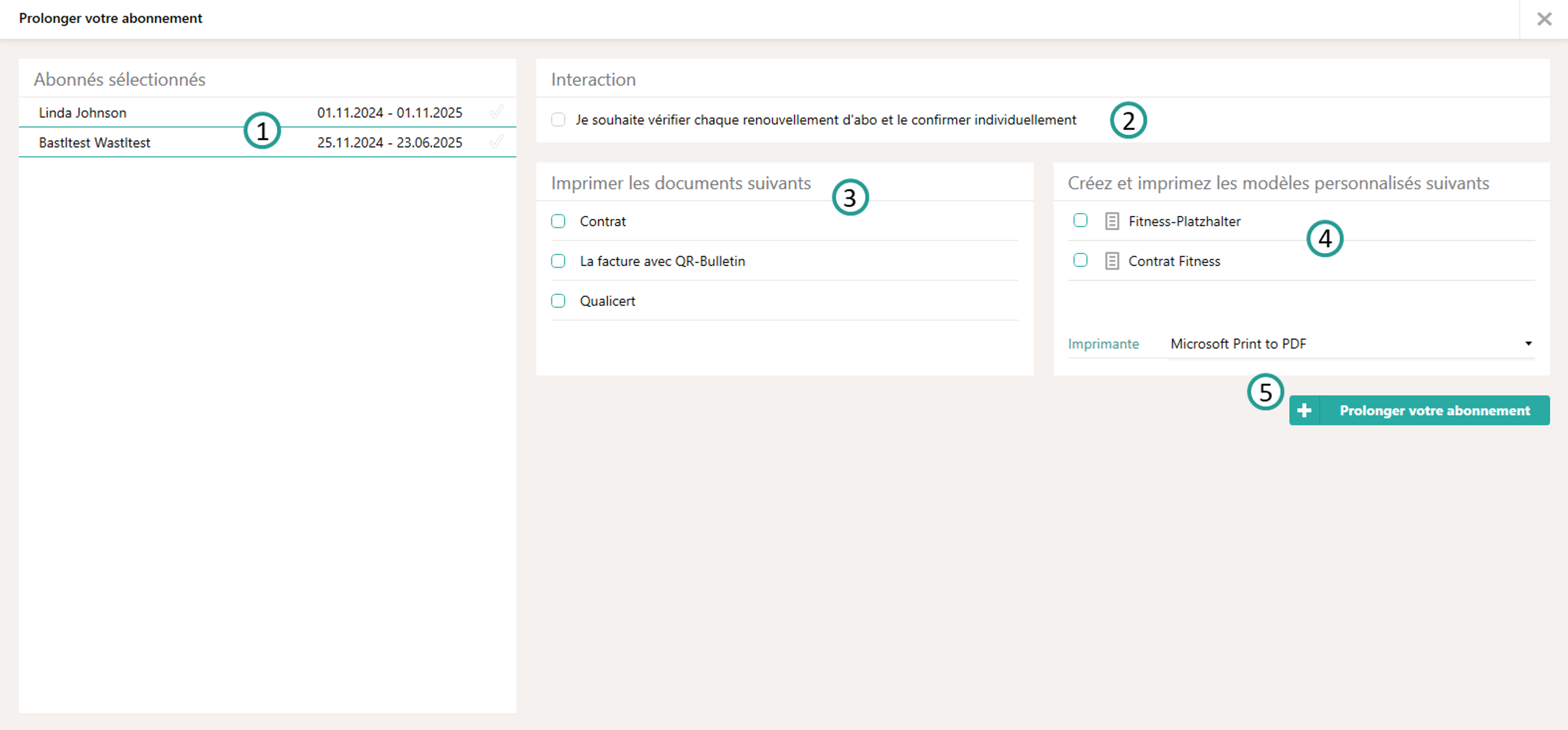Tick La facture avec QR-Bulletin checkbox
The width and height of the screenshot is (1568, 730).
(558, 261)
